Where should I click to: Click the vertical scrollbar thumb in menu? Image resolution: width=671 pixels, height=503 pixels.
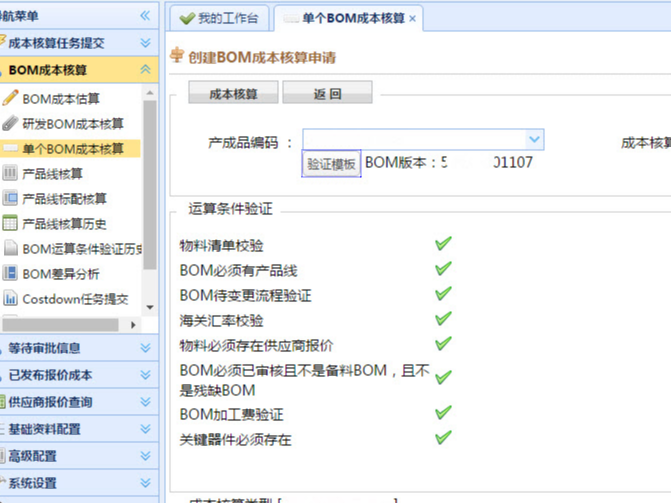pos(149,185)
